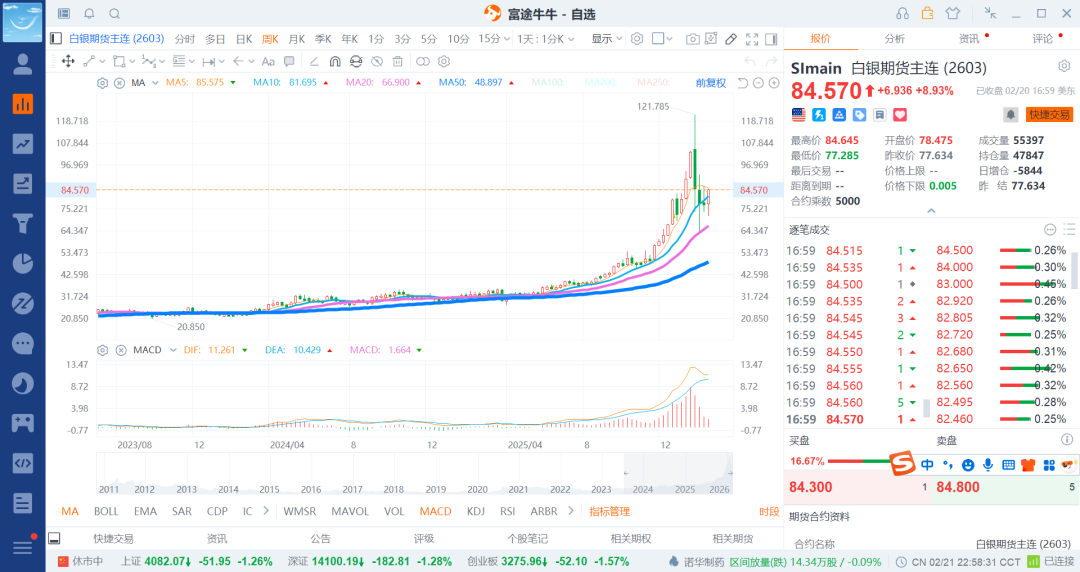The width and height of the screenshot is (1080, 572).
Task: Select the text annotation Aa tool
Action: point(269,61)
